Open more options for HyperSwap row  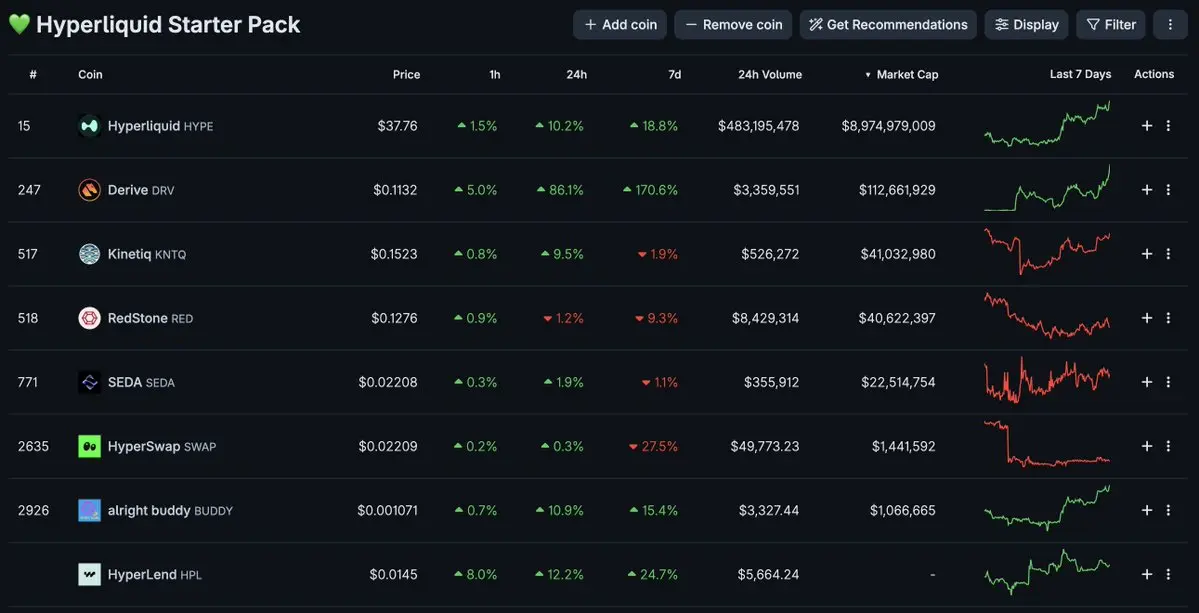pos(1168,446)
